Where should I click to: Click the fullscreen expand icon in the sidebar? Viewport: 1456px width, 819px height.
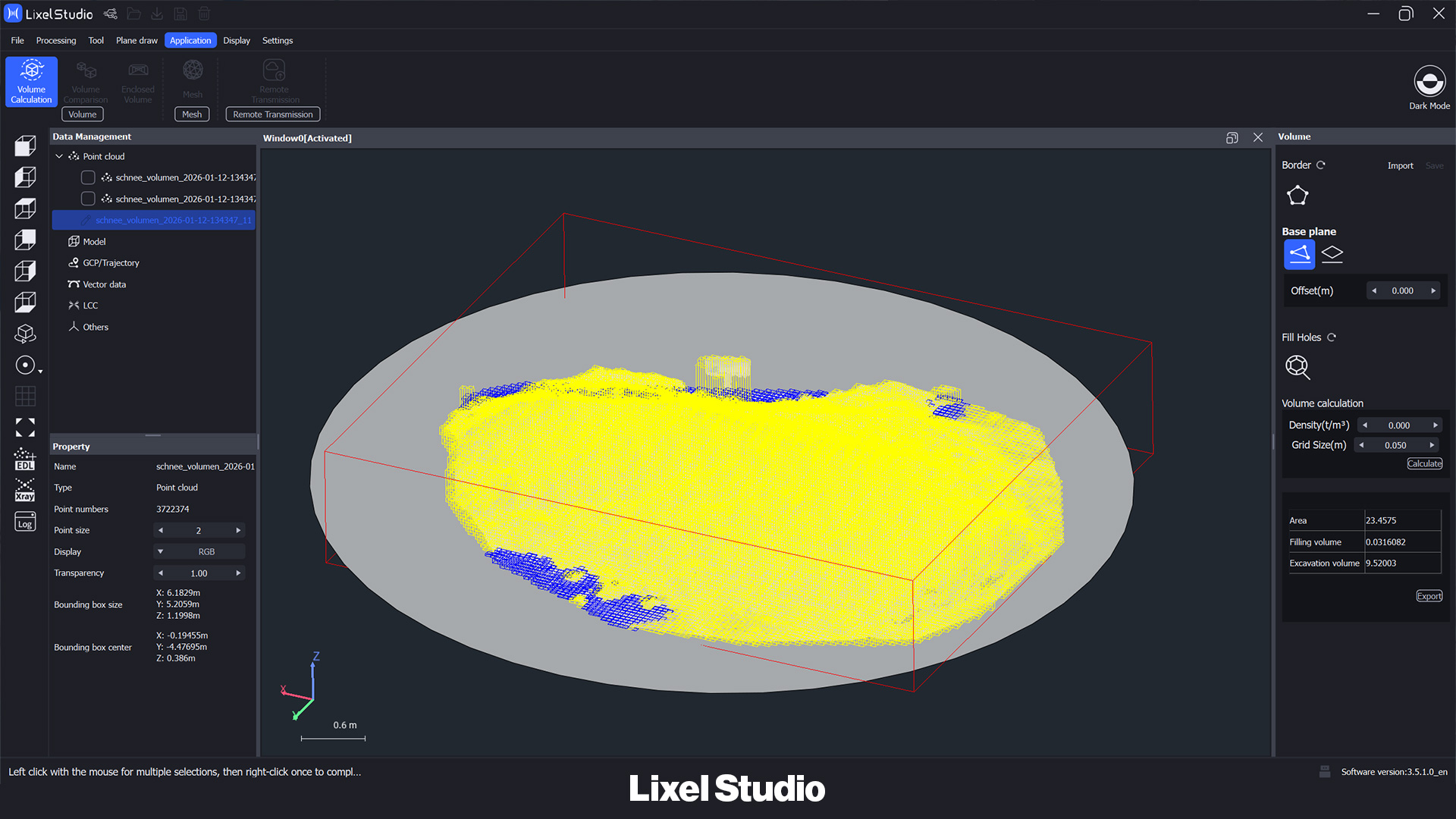[25, 428]
